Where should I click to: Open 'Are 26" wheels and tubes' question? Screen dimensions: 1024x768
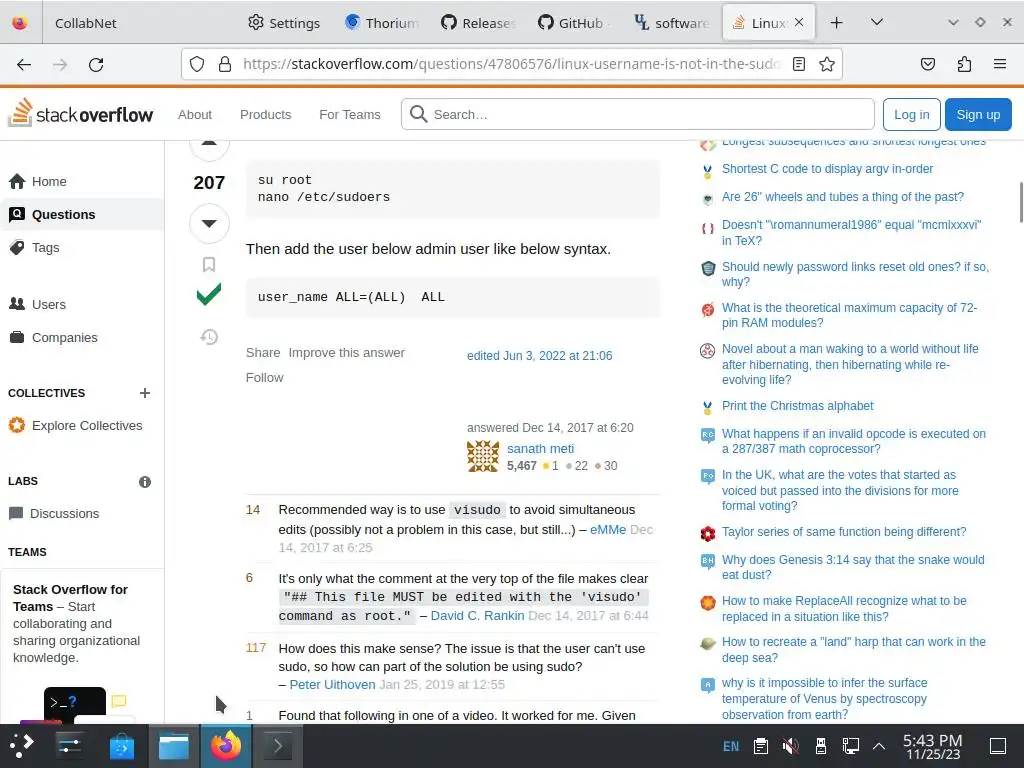(842, 197)
